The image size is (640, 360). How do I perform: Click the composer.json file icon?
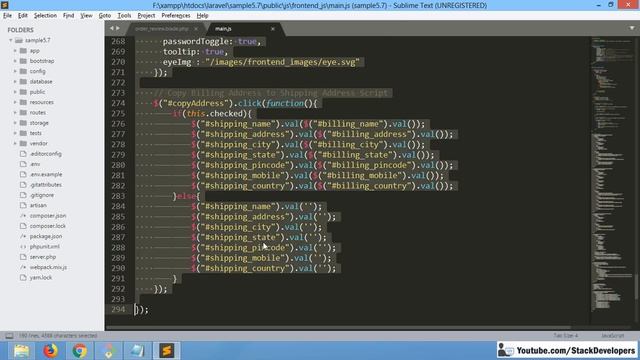click(23, 216)
